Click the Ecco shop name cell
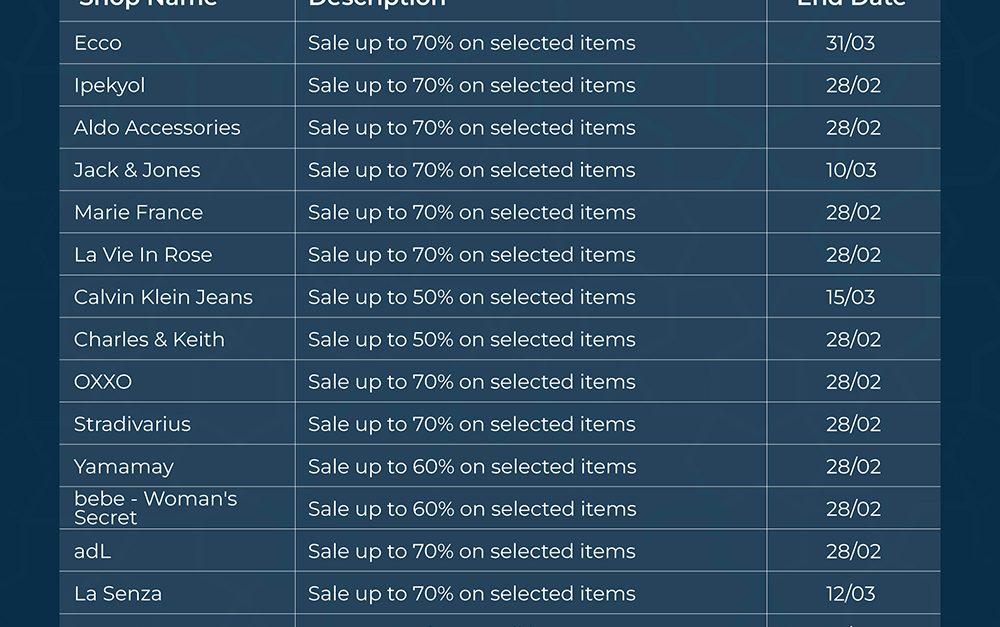The width and height of the screenshot is (1000, 627). click(x=98, y=43)
